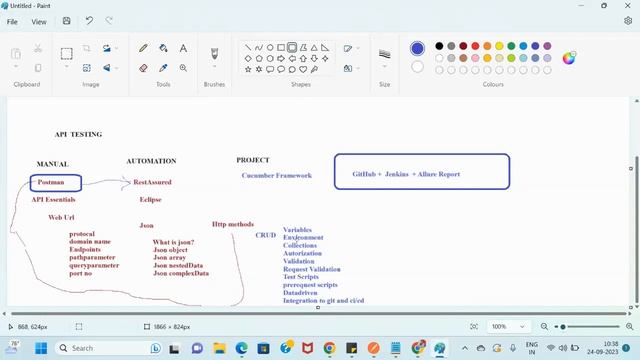Open the Brushes tool
Screen dimensions: 640x360
214,53
